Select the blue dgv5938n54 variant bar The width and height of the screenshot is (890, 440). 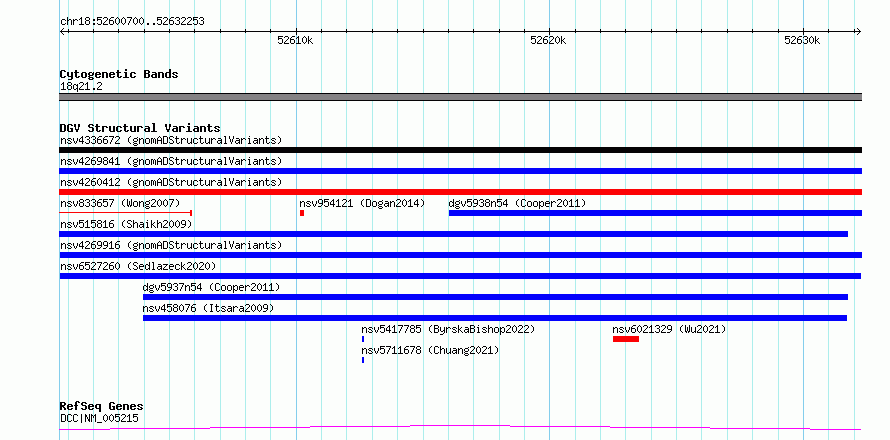coord(655,213)
